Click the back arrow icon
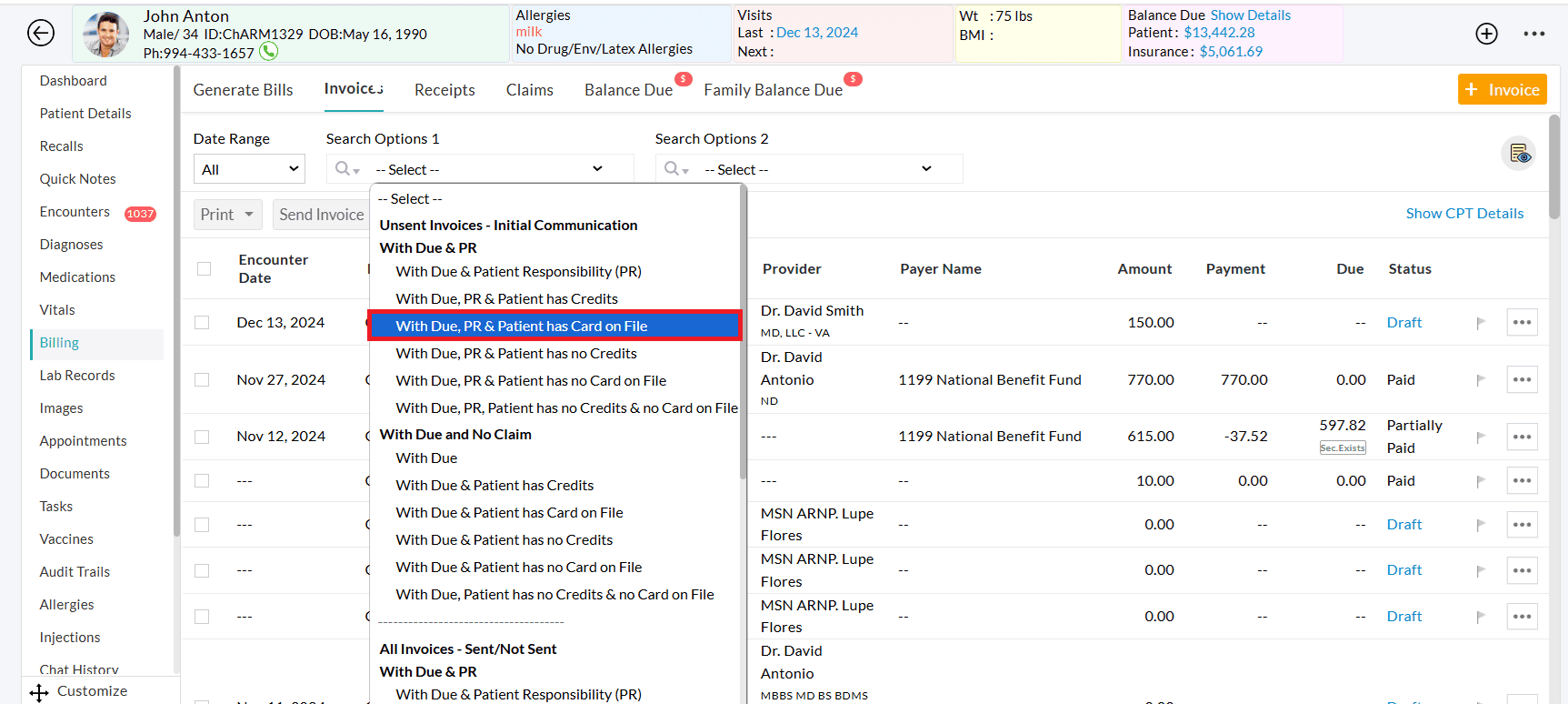The image size is (1568, 704). [x=41, y=34]
